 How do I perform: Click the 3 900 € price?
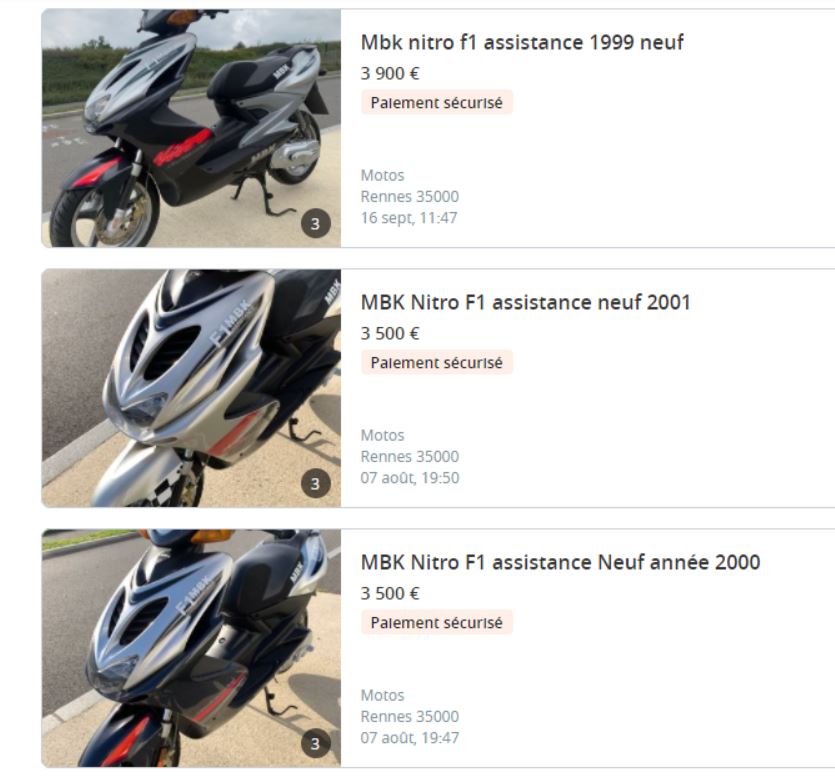[x=390, y=74]
